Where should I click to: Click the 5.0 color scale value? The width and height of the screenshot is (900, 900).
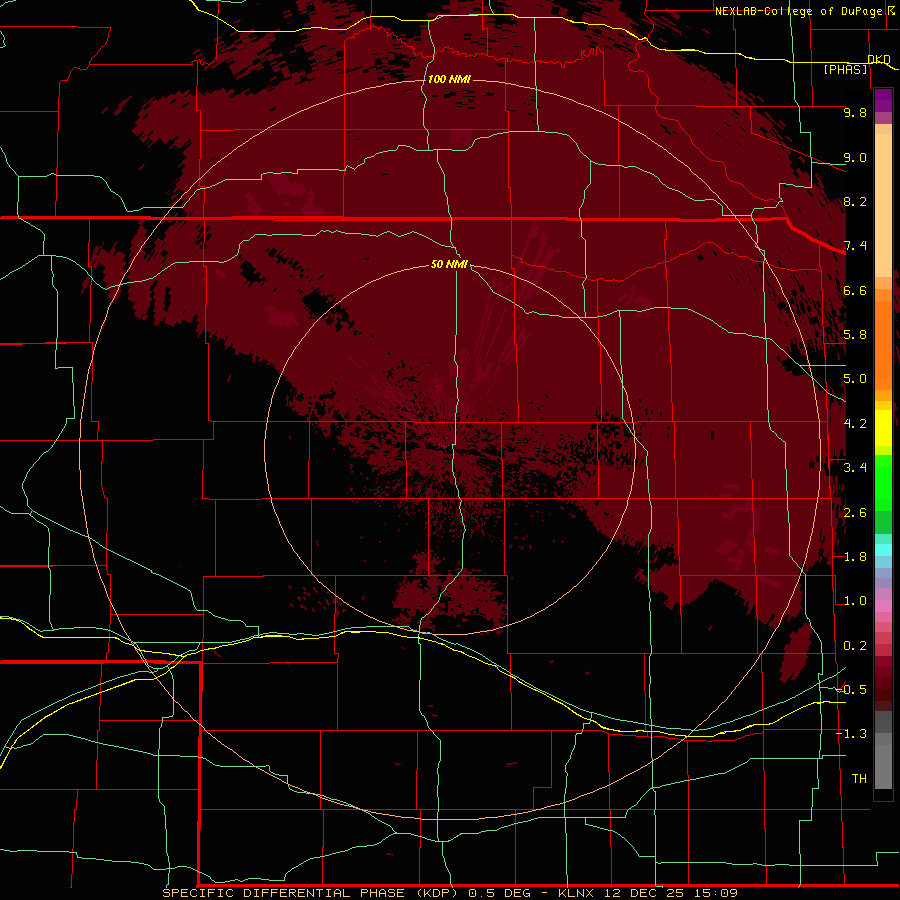(x=855, y=379)
